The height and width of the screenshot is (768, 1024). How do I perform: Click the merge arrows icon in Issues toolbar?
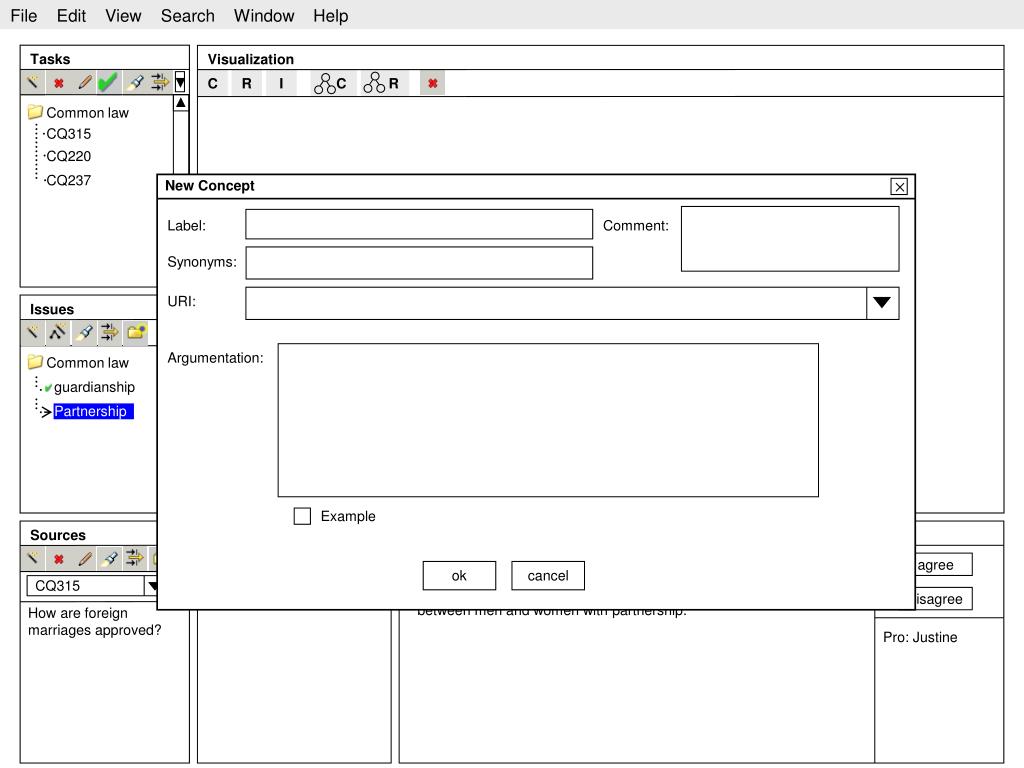click(110, 332)
